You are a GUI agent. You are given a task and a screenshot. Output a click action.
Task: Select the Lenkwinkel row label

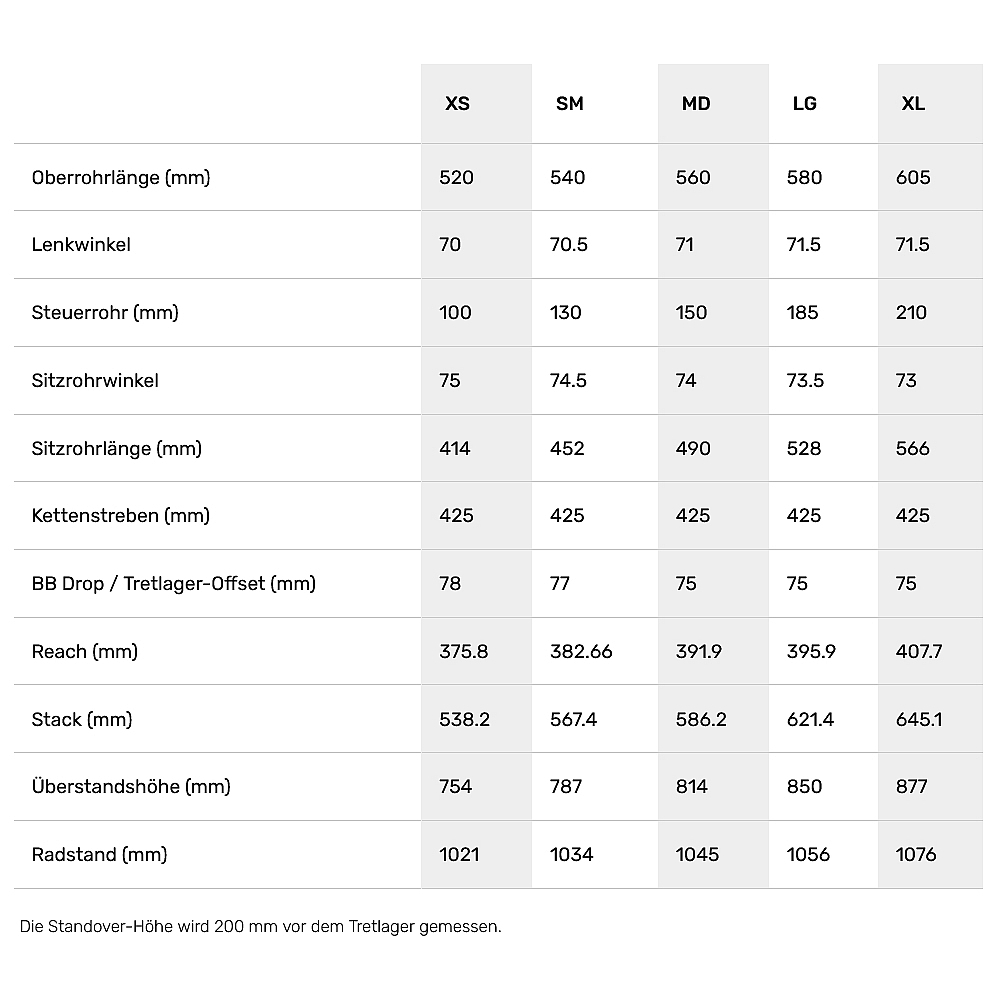pos(81,245)
